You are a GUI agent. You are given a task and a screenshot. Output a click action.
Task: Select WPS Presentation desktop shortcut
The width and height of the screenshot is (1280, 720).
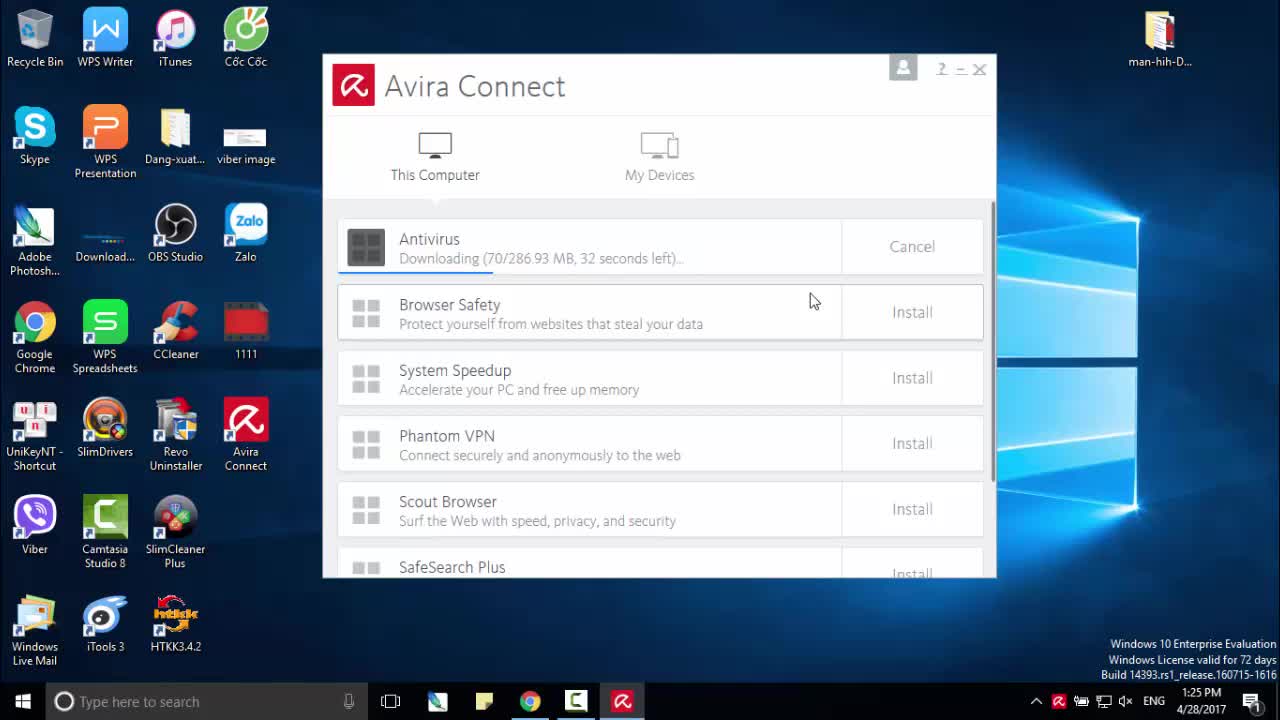(105, 142)
